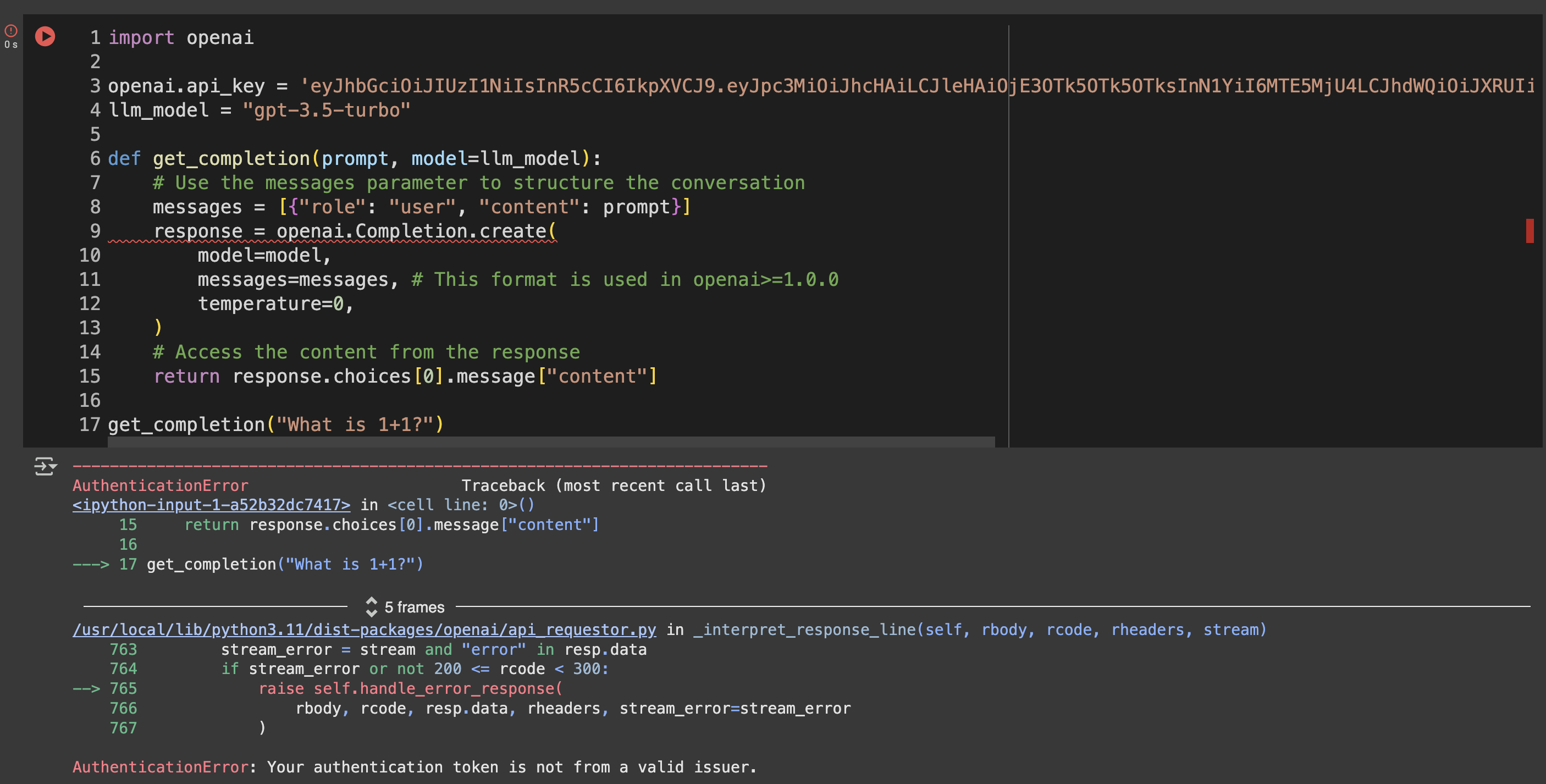Screen dimensions: 1546x784
Task: Click the red error status icon
Action: 11,30
